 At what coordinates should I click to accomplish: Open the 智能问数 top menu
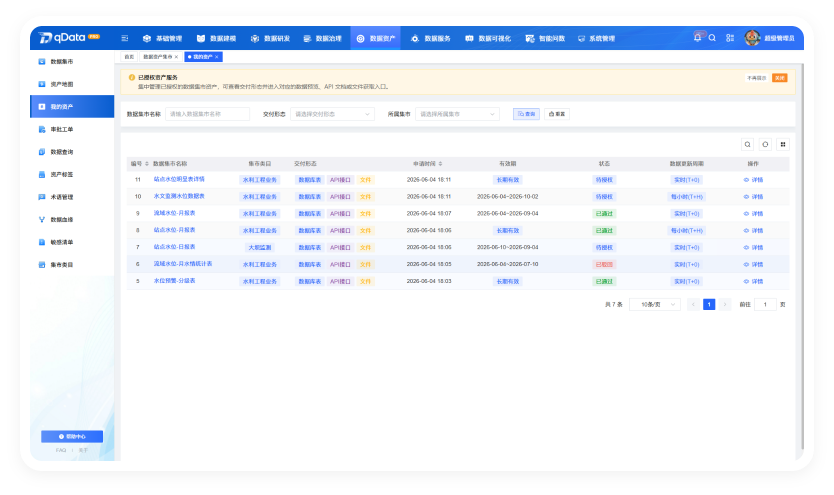click(545, 38)
